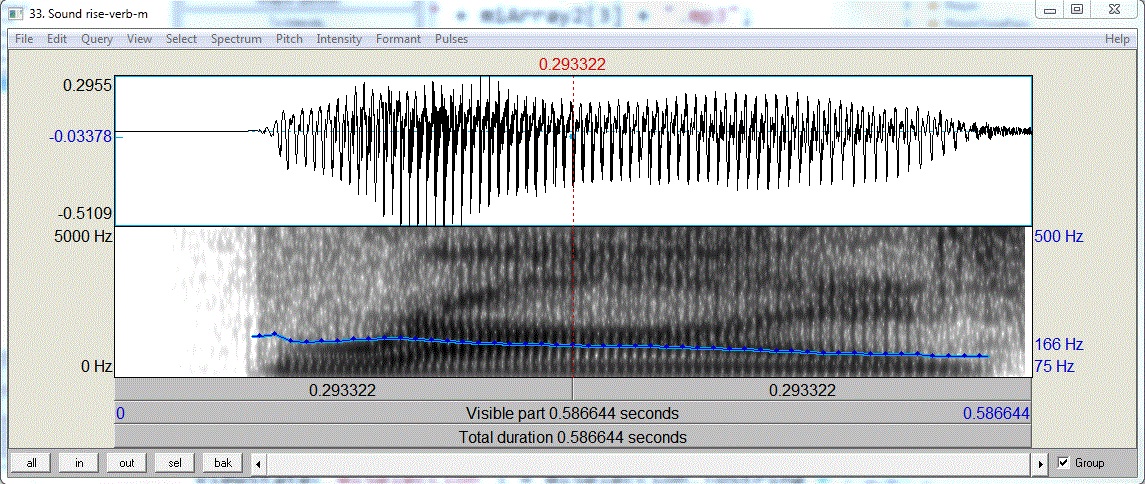
Task: Click the 'sel' zoom-to-selection button
Action: point(175,463)
